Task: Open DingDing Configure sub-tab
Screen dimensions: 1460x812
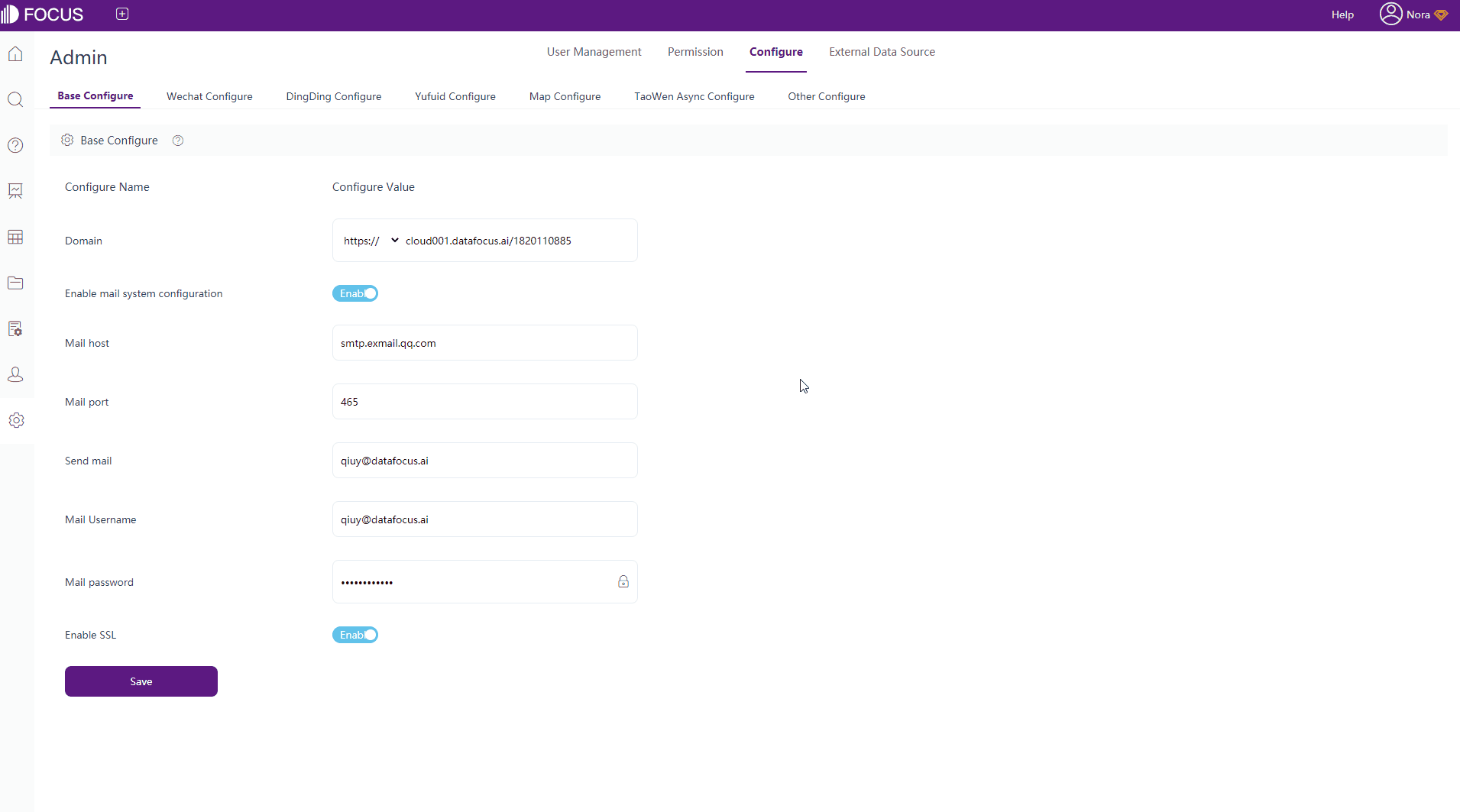Action: (x=334, y=96)
